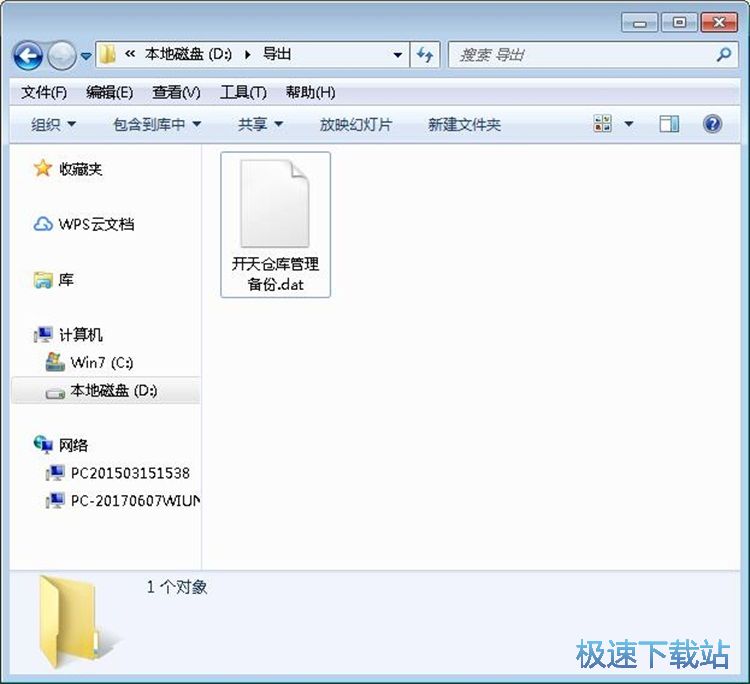Click the 本地磁盘 (D:) drive icon in tree
The width and height of the screenshot is (750, 684).
click(x=55, y=394)
